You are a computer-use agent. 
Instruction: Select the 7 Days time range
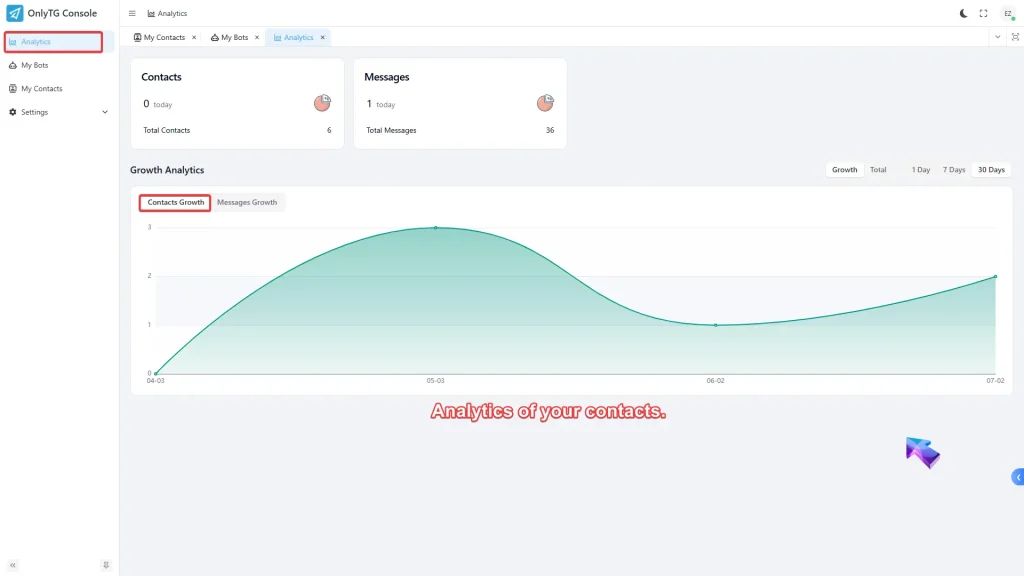click(x=953, y=169)
